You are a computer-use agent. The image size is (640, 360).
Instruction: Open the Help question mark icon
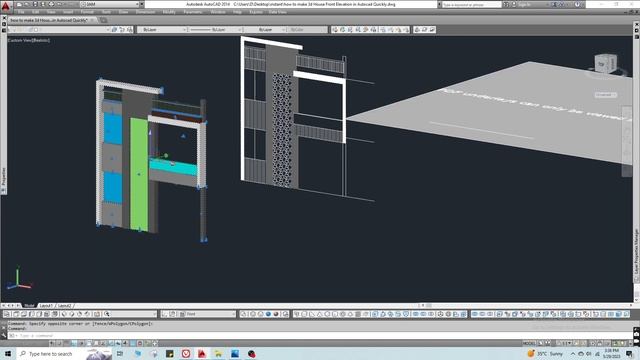577,4
